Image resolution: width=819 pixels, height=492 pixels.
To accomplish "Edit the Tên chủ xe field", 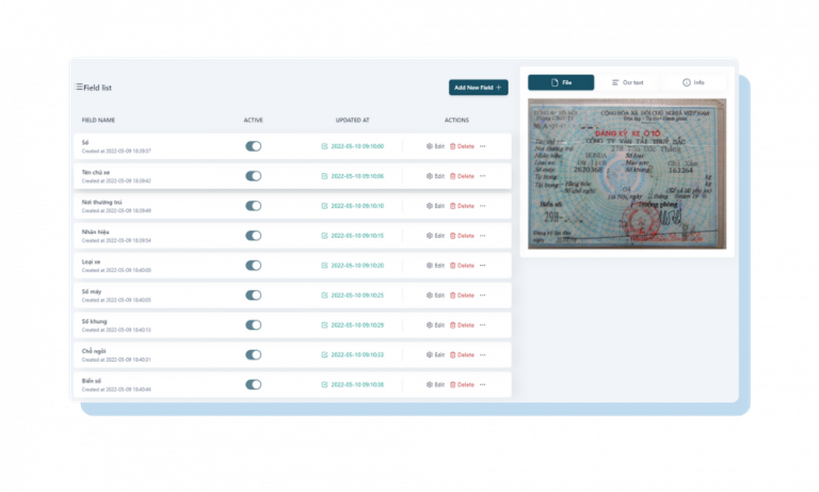I will coord(435,176).
